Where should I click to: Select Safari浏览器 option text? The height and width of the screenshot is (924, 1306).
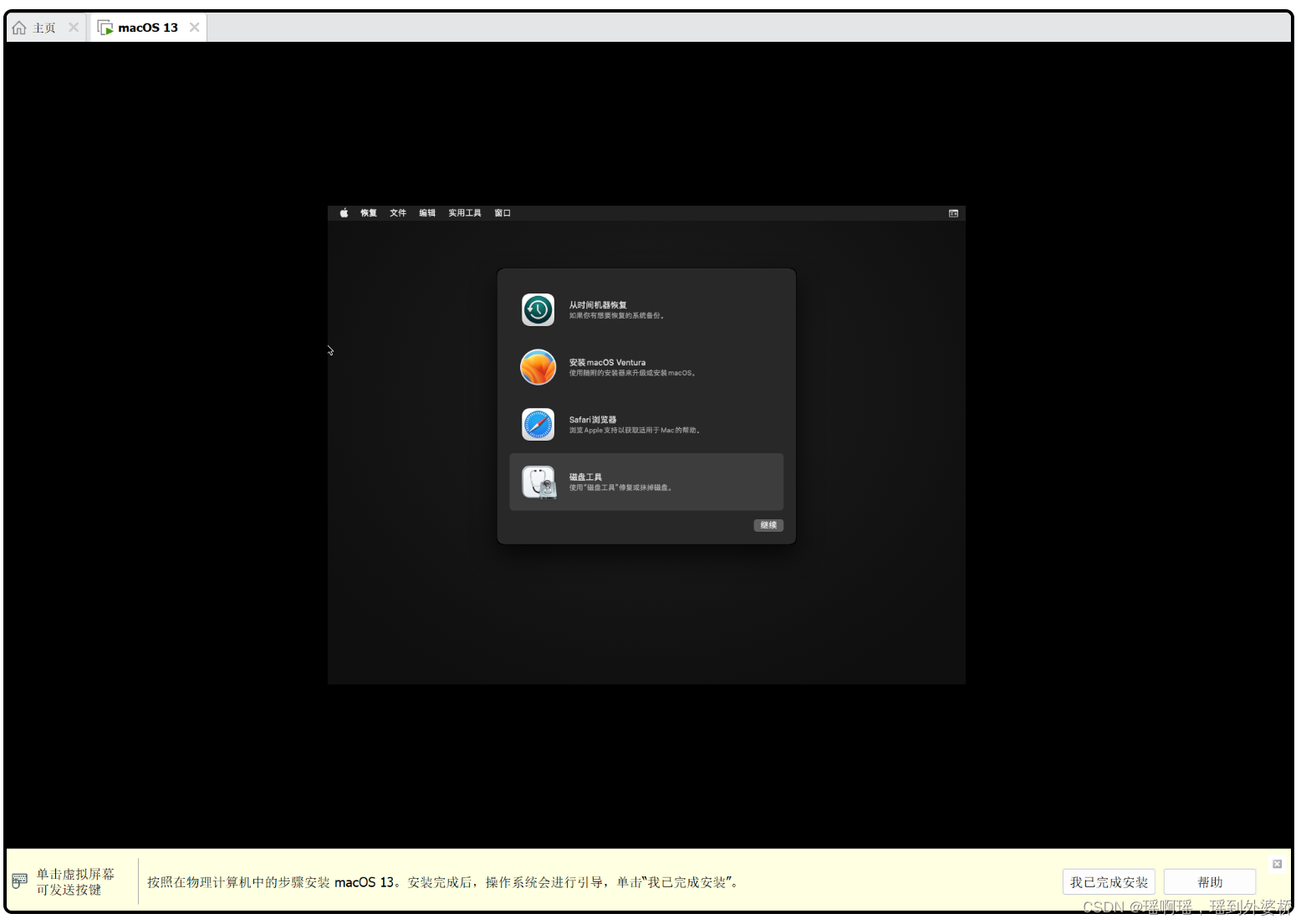(x=593, y=420)
